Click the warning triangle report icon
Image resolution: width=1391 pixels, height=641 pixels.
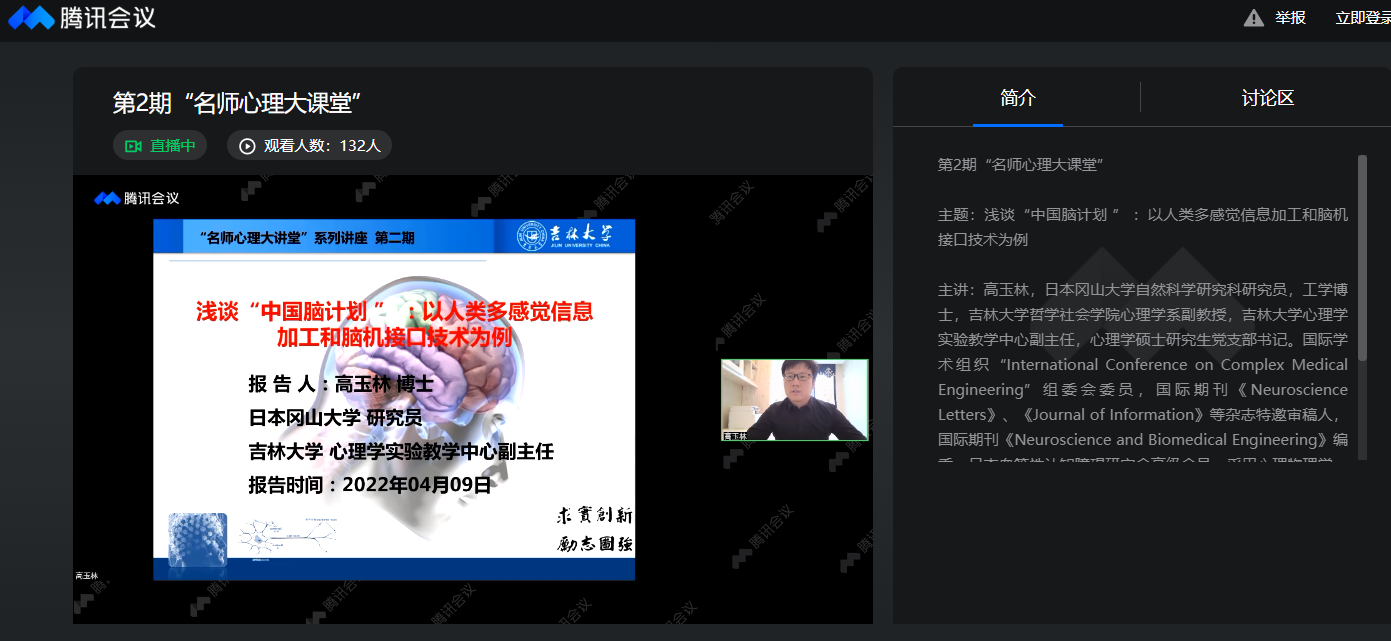[x=1253, y=18]
